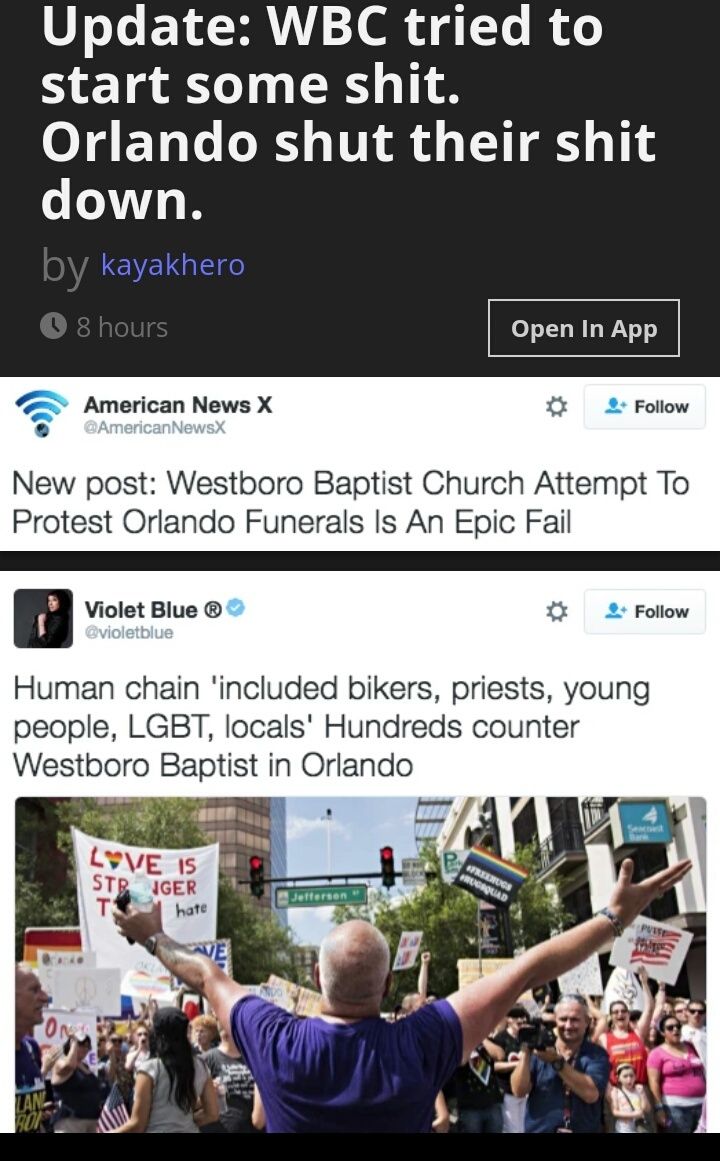
Task: Tap the verified badge next to Violet Blue
Action: [236, 608]
